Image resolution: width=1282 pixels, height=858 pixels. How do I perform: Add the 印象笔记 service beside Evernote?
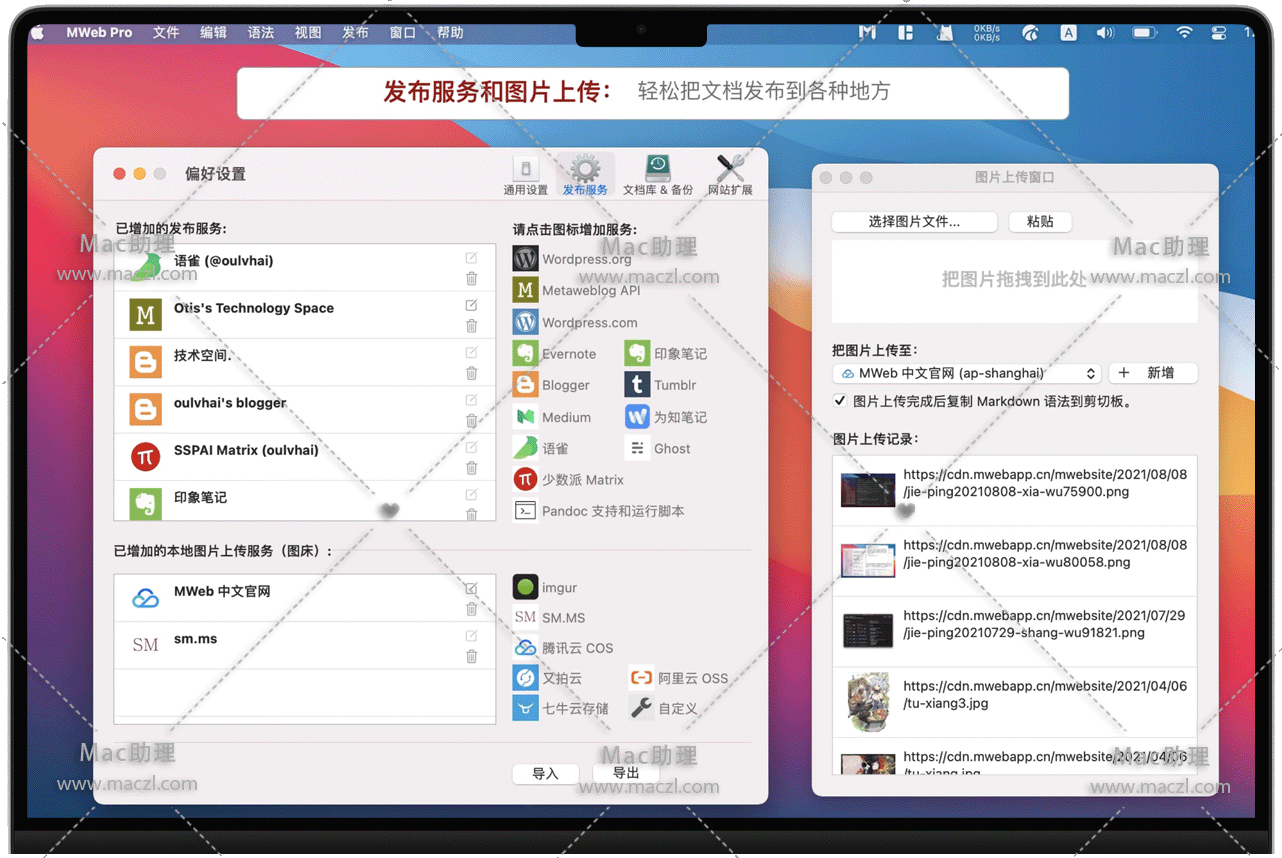click(637, 353)
